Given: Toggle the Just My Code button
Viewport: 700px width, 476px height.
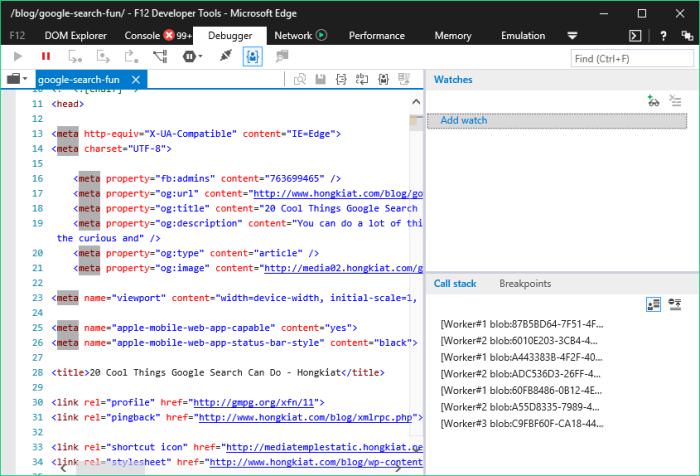Looking at the screenshot, I should (253, 56).
